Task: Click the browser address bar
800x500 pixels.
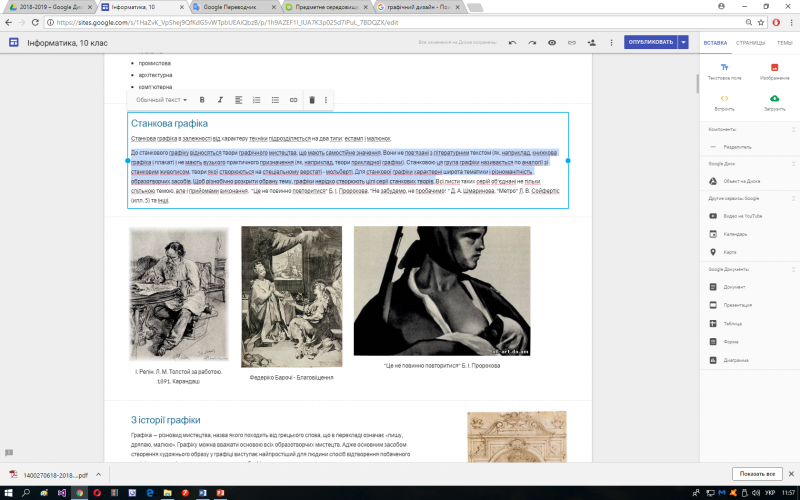Action: pos(393,22)
